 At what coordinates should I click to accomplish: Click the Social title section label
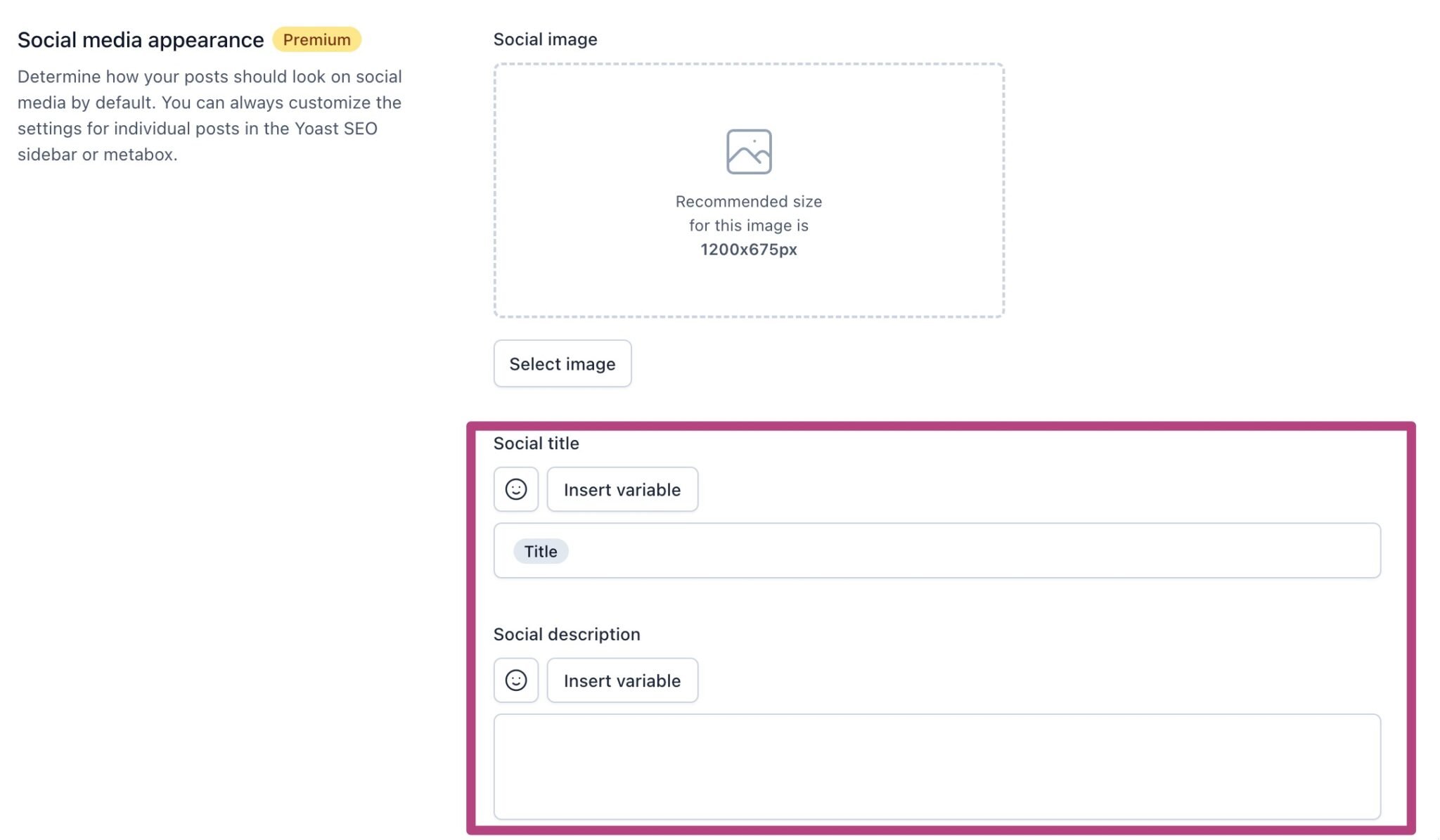coord(536,443)
